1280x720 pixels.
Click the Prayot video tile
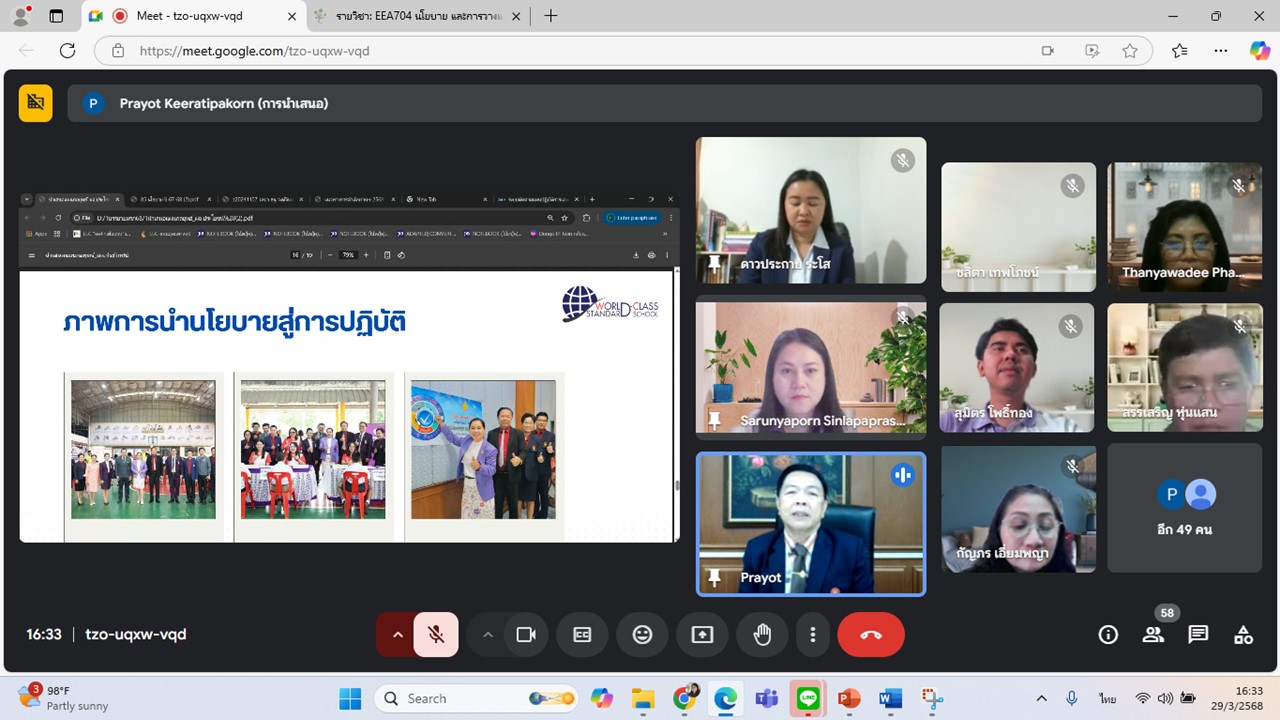811,524
